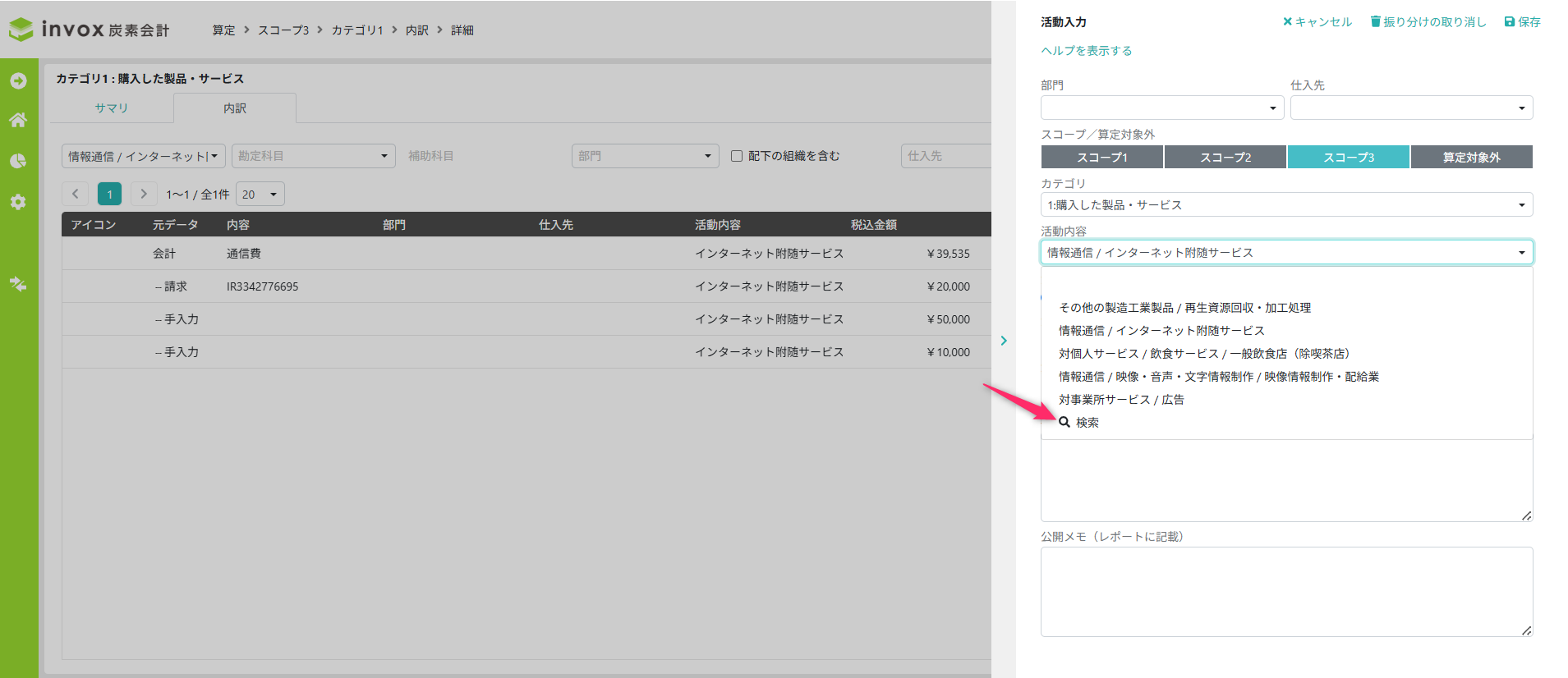Click the アイコン column header

[x=94, y=225]
